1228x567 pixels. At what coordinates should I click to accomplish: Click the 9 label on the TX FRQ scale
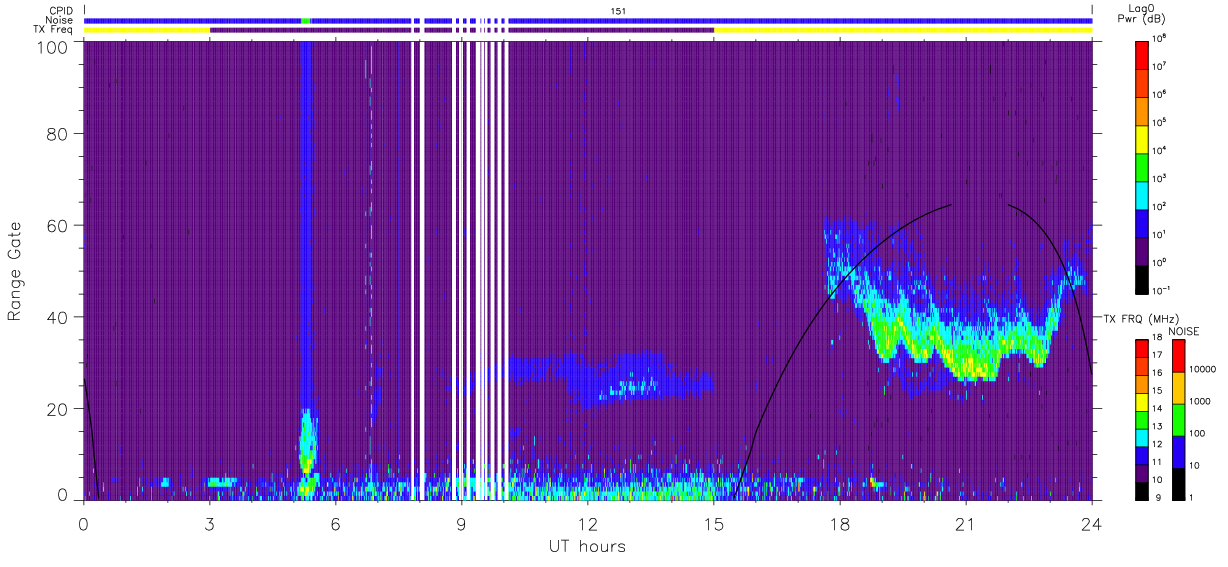pyautogui.click(x=1156, y=496)
